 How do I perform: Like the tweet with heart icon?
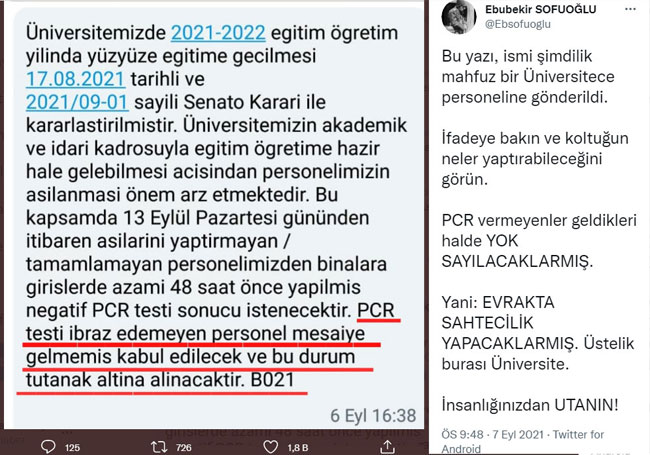pyautogui.click(x=271, y=447)
